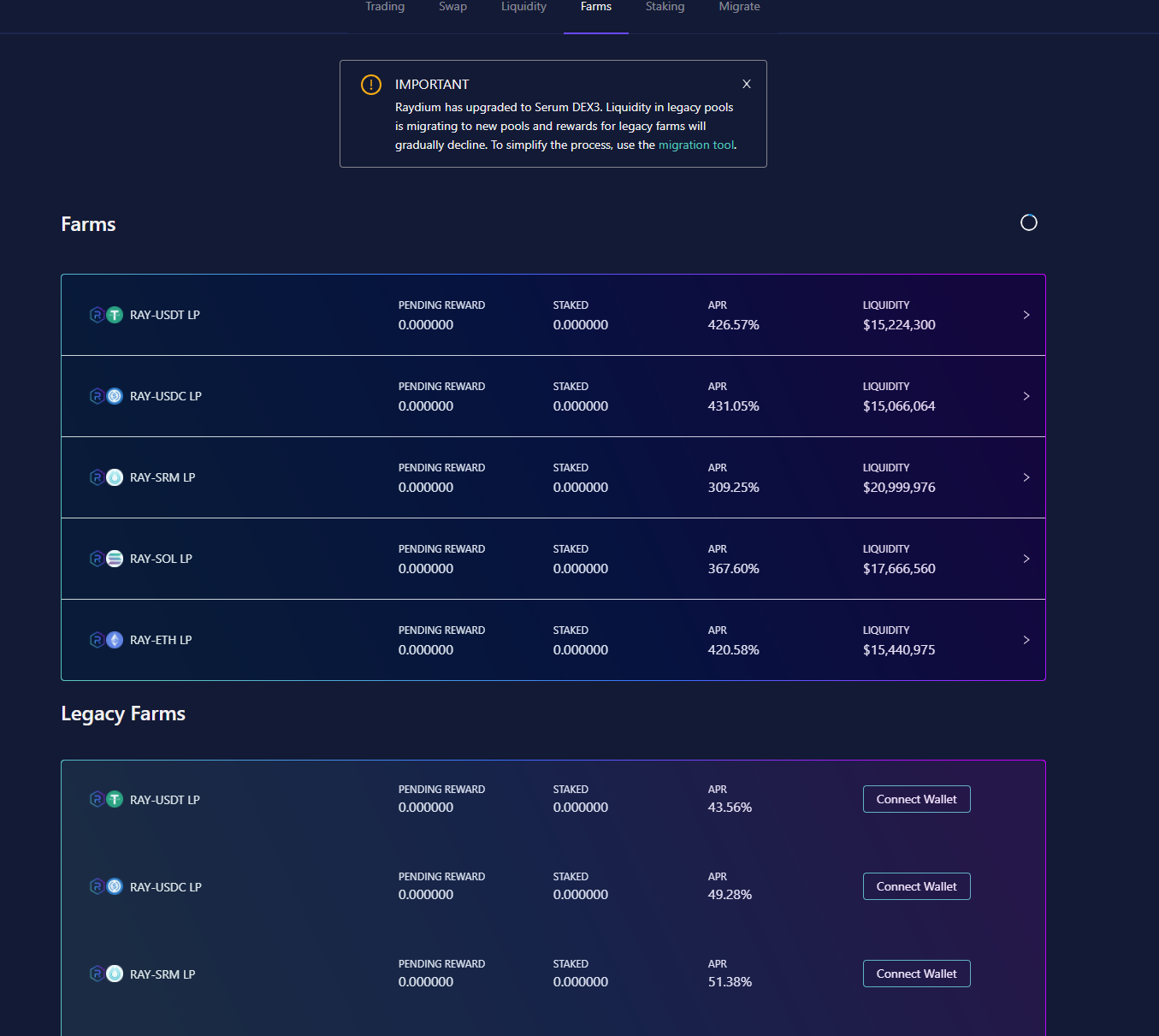Navigate to the Migrate tab
The image size is (1159, 1036).
click(x=739, y=7)
